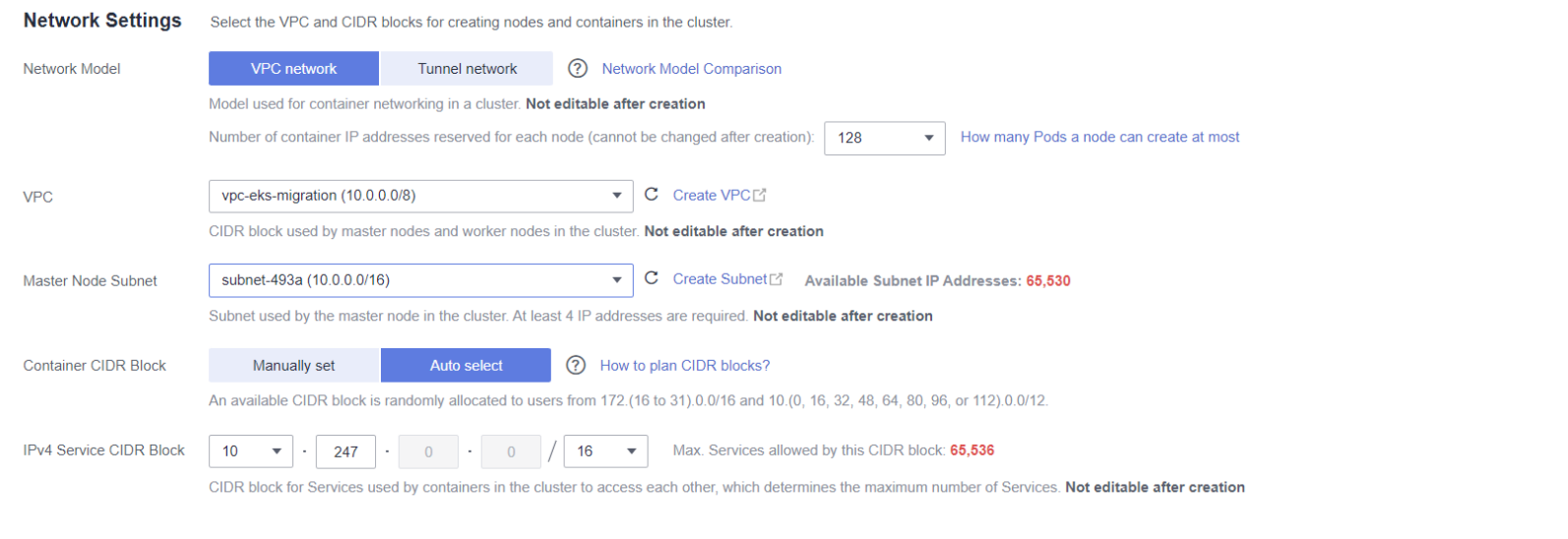Expand the vpc-eks-migration VPC dropdown

click(420, 196)
